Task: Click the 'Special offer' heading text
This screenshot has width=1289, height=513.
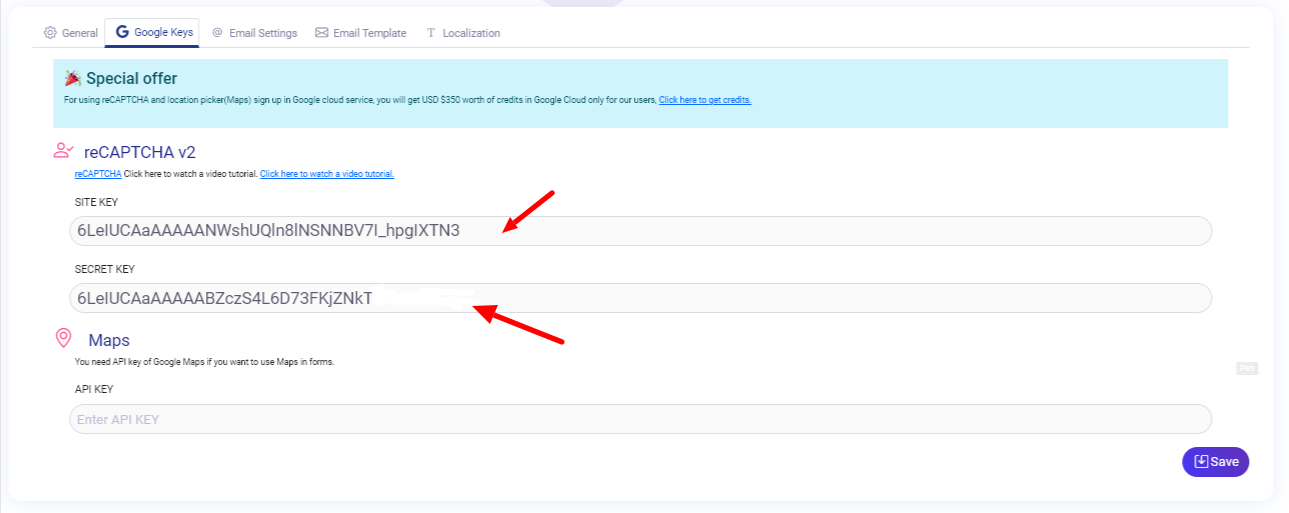Action: click(x=131, y=78)
